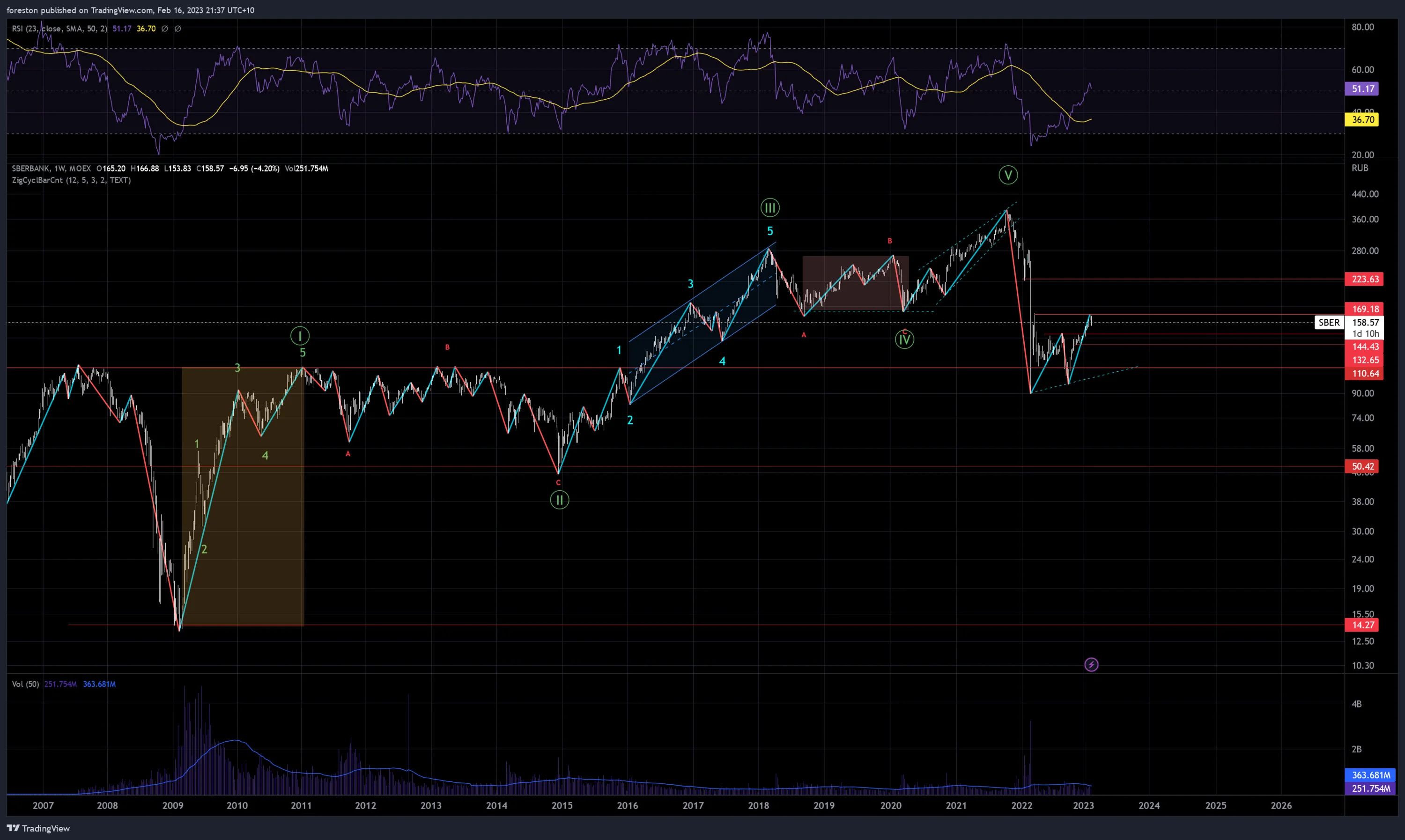1405x840 pixels.
Task: Select the circled wave II label
Action: click(x=559, y=500)
